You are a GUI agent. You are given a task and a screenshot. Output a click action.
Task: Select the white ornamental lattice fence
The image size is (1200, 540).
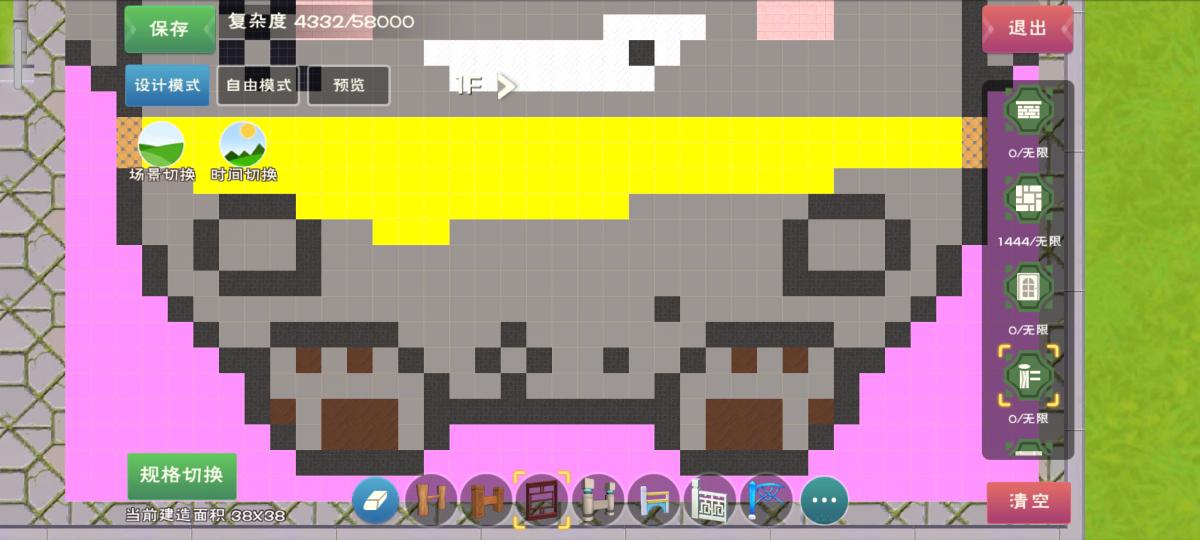click(711, 500)
